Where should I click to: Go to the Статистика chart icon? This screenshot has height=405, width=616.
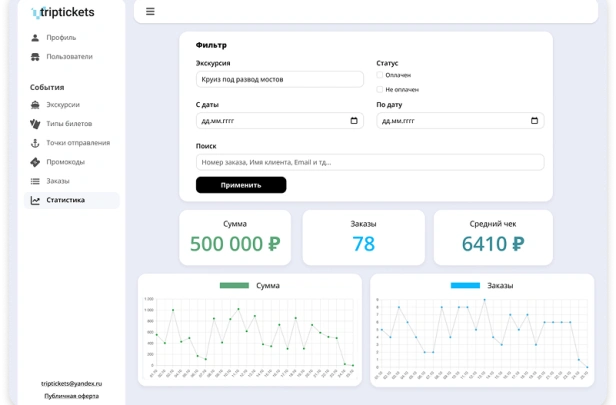(35, 200)
